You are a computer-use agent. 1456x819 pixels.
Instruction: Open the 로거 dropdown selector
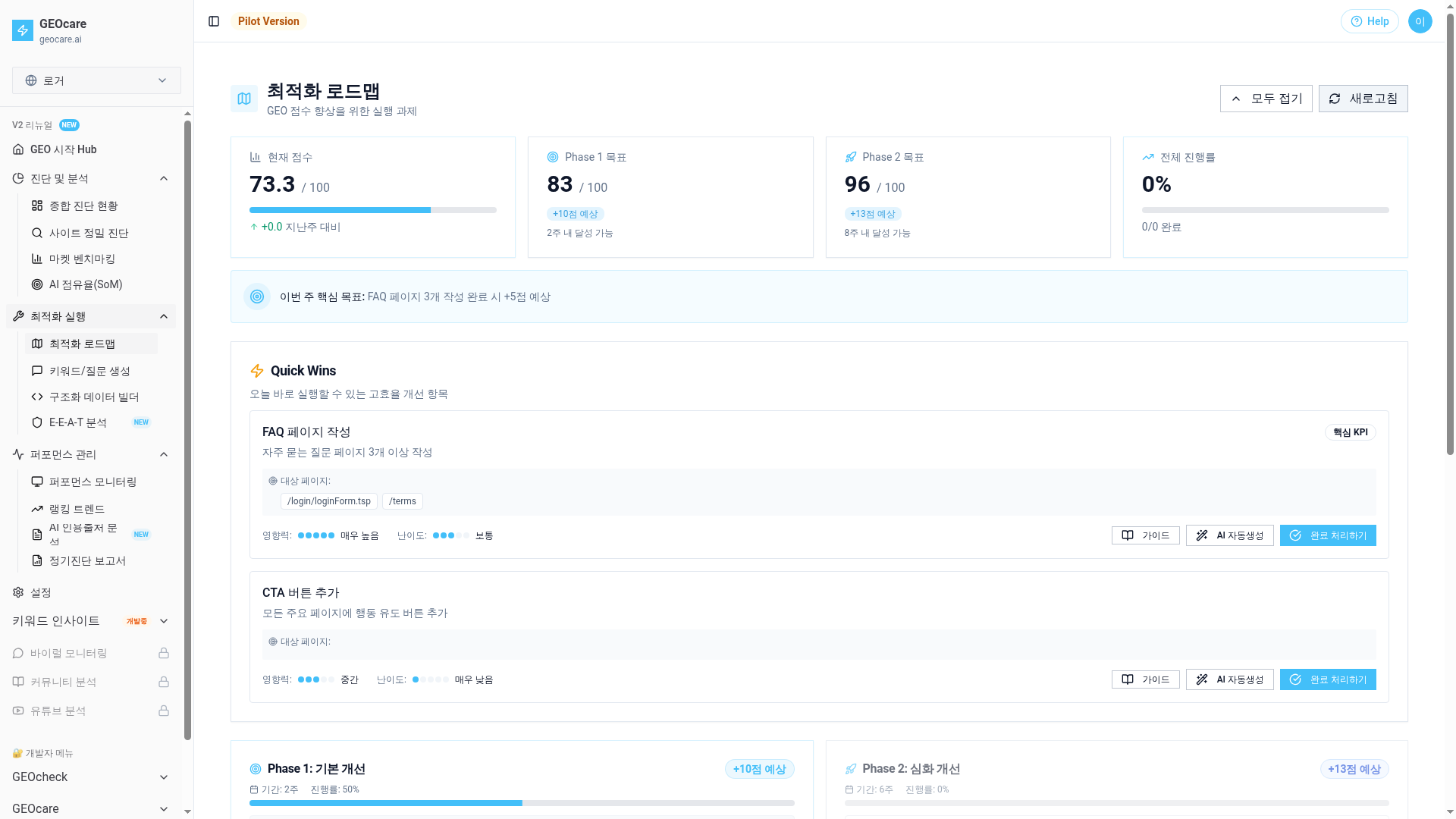pos(96,80)
